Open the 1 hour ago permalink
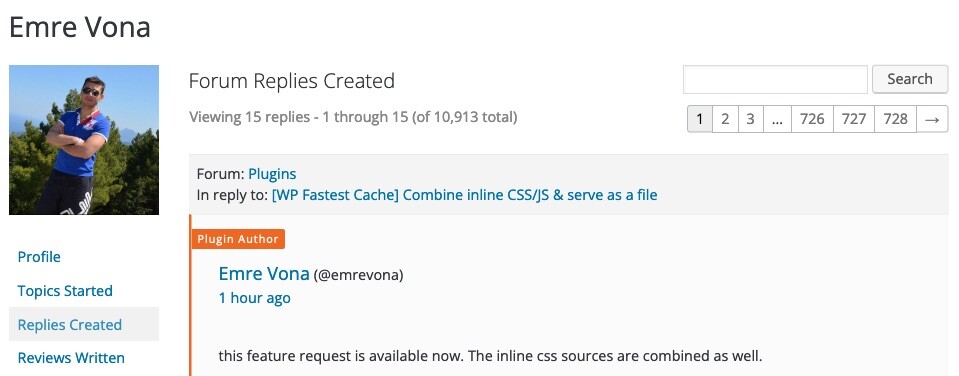The image size is (959, 376). point(254,298)
